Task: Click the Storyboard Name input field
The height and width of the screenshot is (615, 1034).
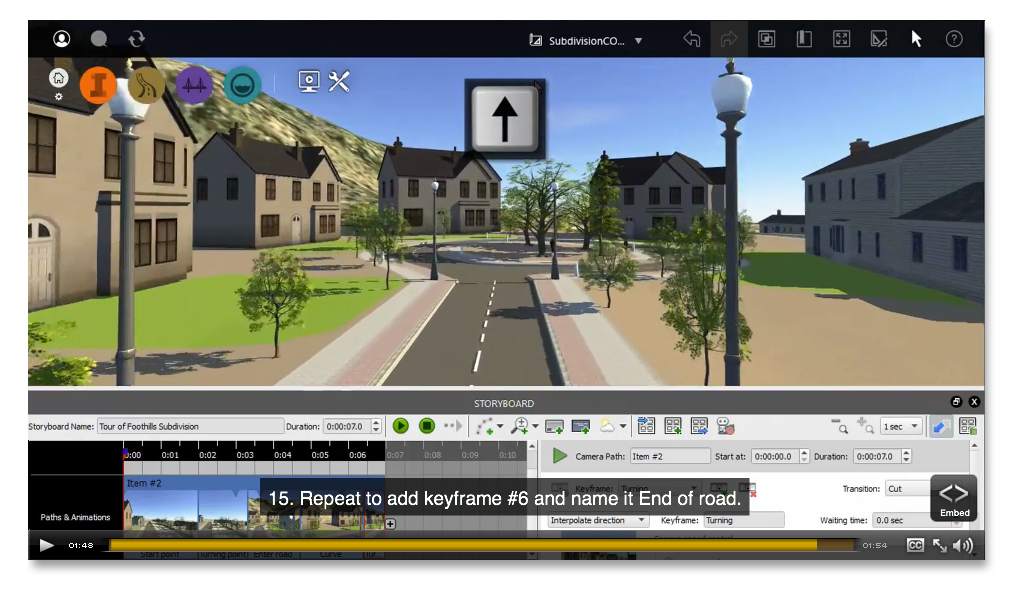Action: [191, 426]
